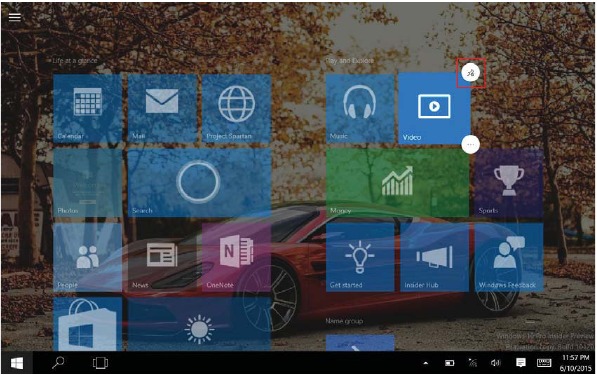Viewport: 597px width, 375px height.
Task: Open Action Center notifications icon
Action: (520, 363)
